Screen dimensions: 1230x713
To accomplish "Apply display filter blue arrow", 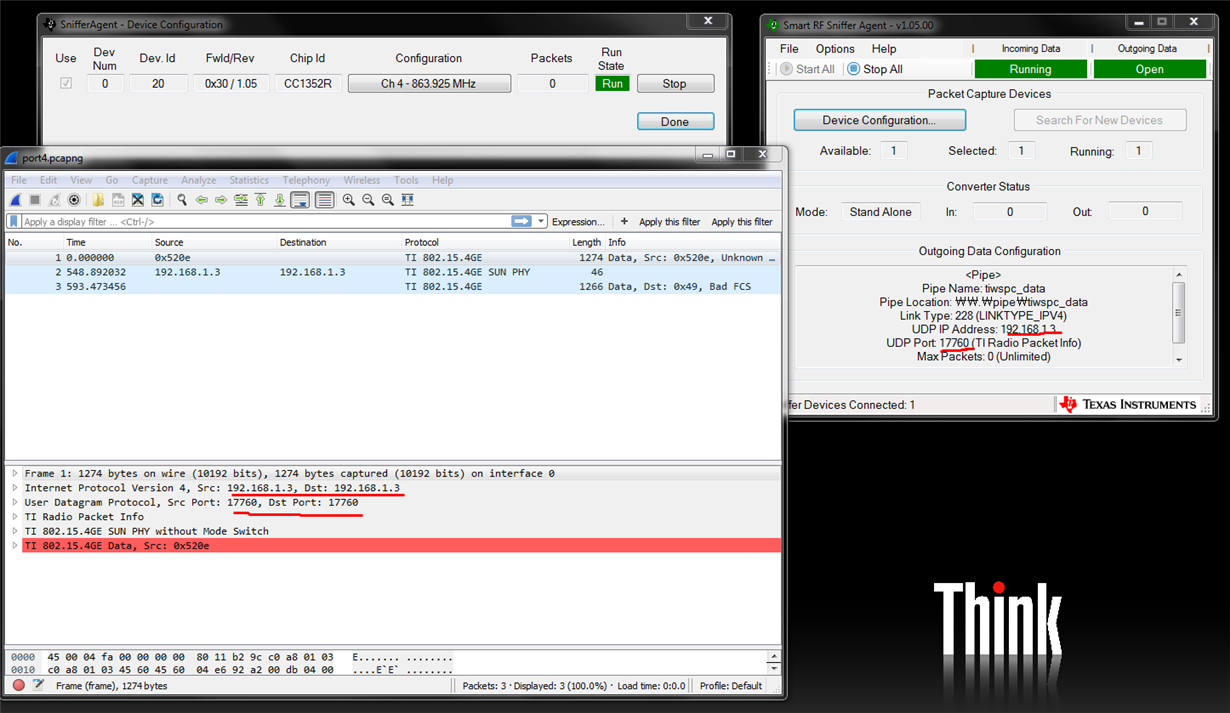I will click(521, 222).
